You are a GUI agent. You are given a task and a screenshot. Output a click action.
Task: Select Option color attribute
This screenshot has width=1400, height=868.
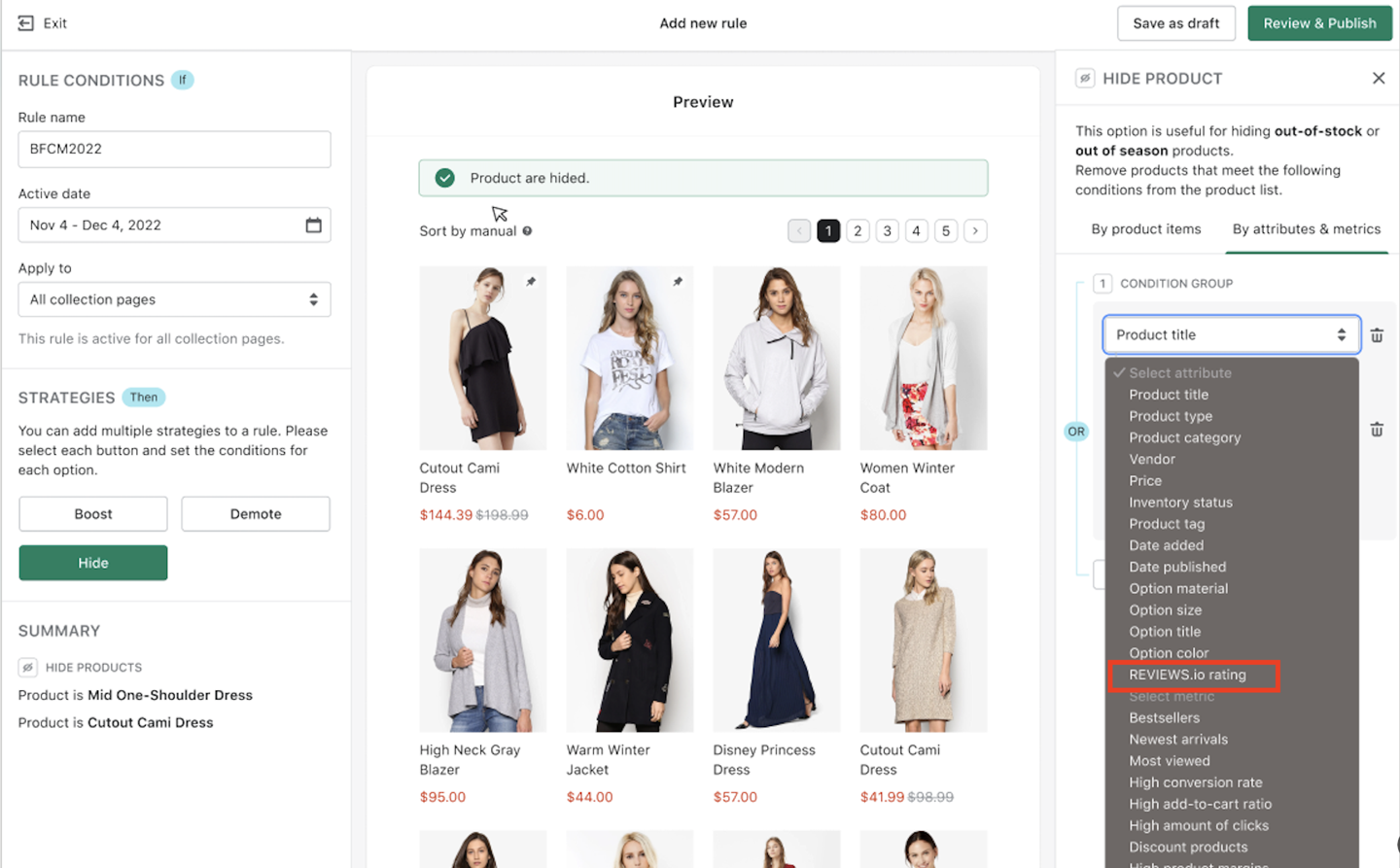coord(1169,653)
